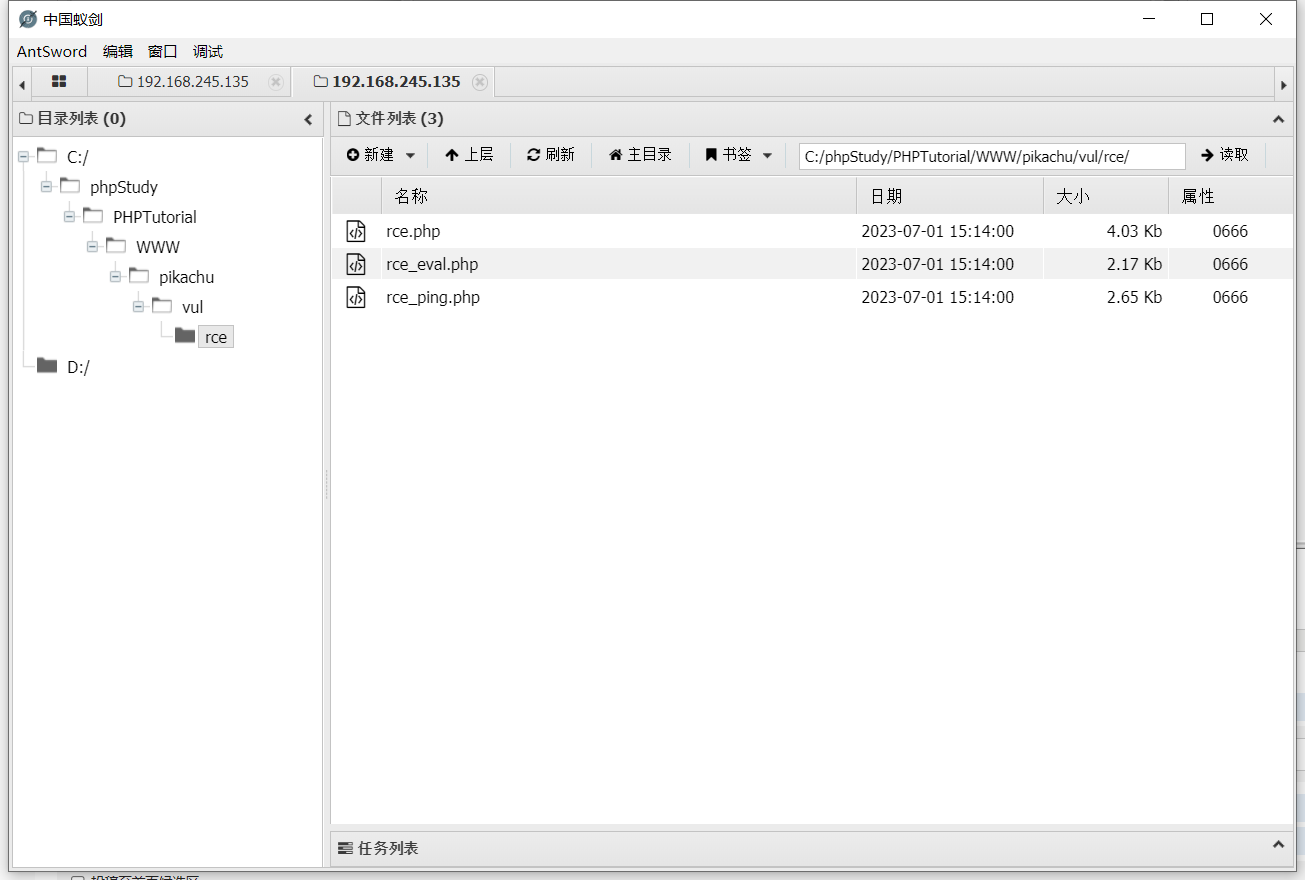1305x880 pixels.
Task: Open the 编辑 menu
Action: click(118, 51)
